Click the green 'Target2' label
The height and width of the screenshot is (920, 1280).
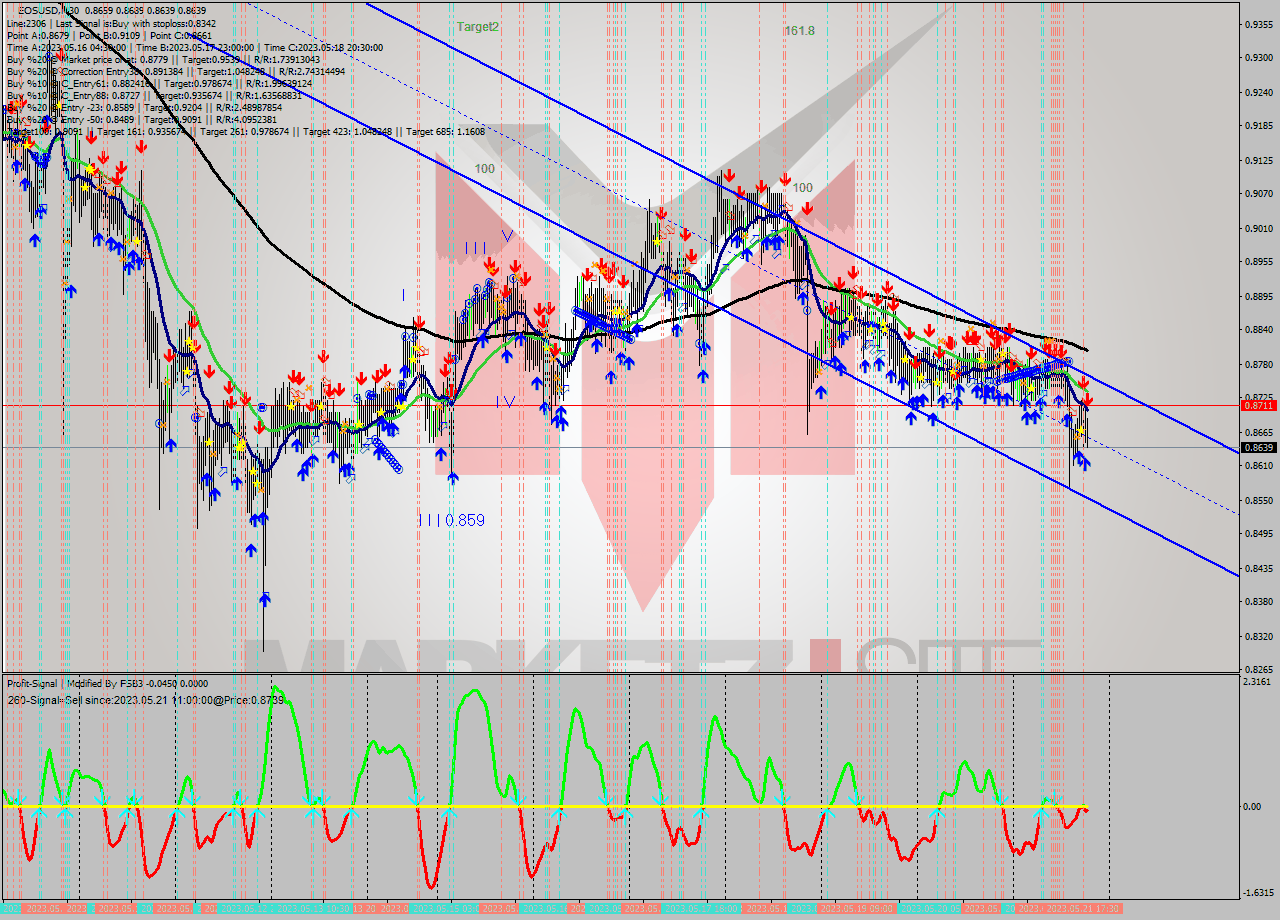478,27
